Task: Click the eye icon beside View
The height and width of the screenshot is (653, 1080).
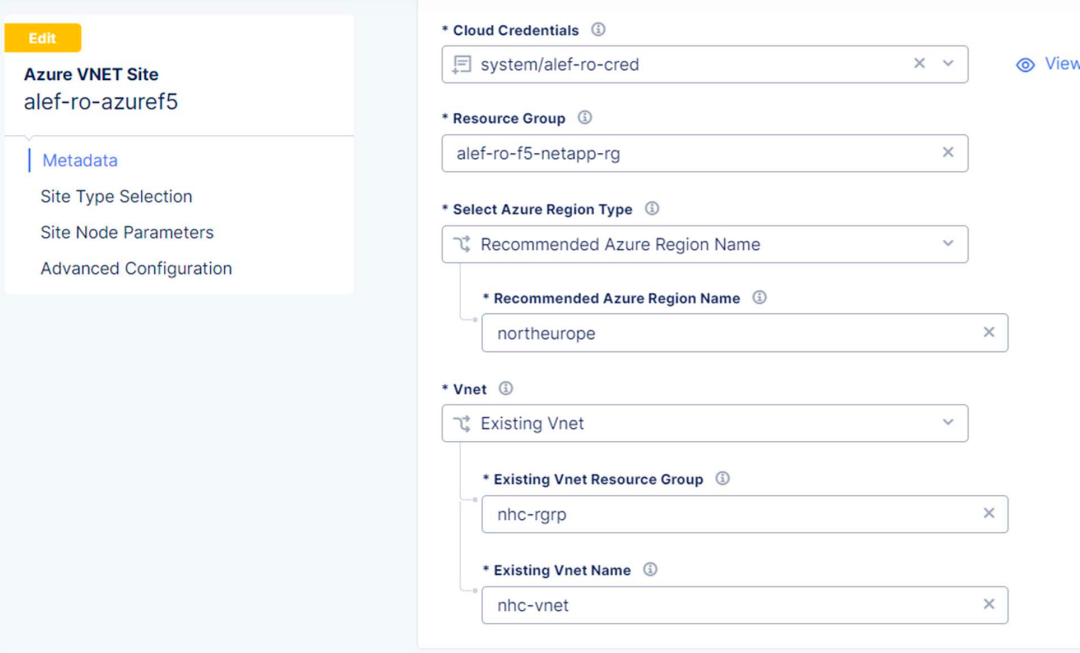Action: (x=1026, y=65)
